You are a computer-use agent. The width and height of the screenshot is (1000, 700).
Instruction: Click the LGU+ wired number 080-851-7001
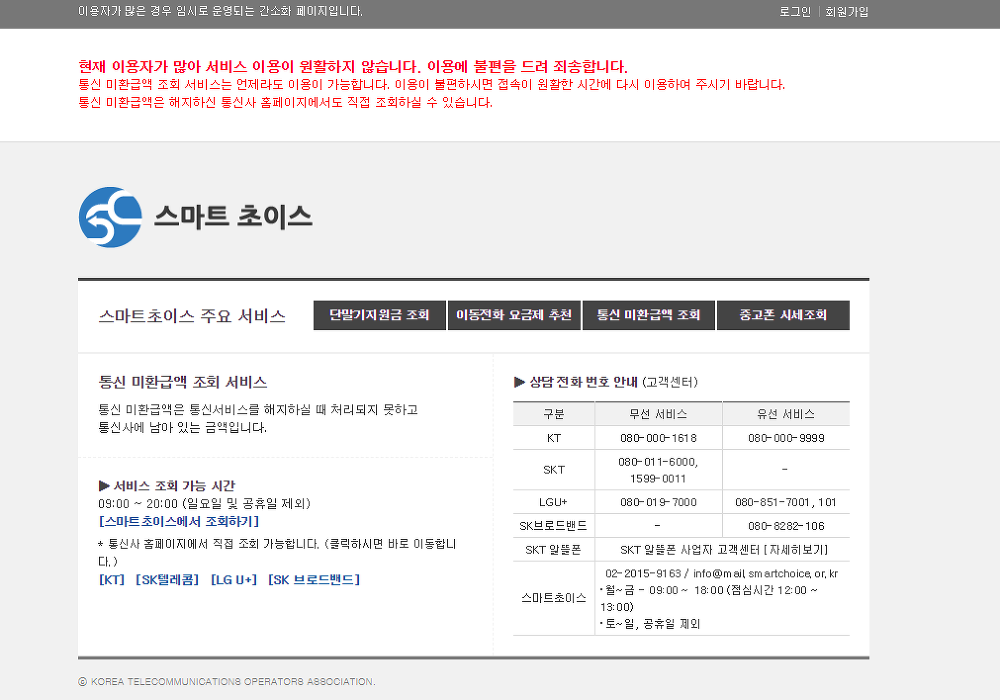773,502
